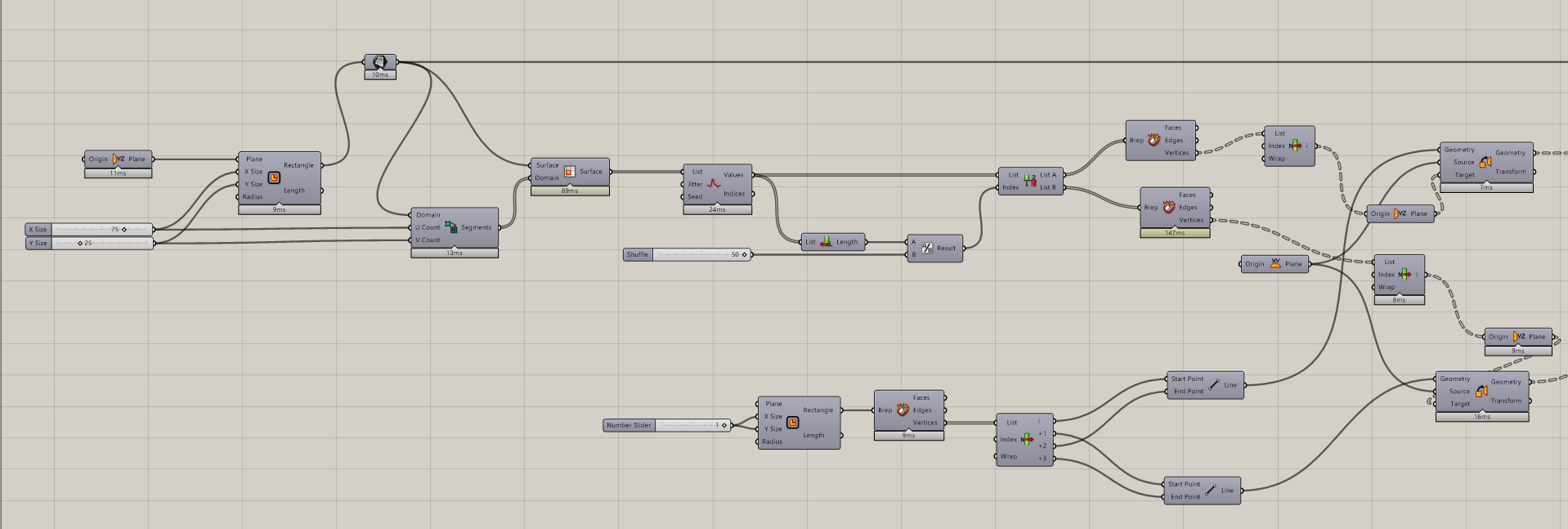Click the Orient component icon labeled 16ms
The width and height of the screenshot is (1568, 529).
pos(1481,391)
